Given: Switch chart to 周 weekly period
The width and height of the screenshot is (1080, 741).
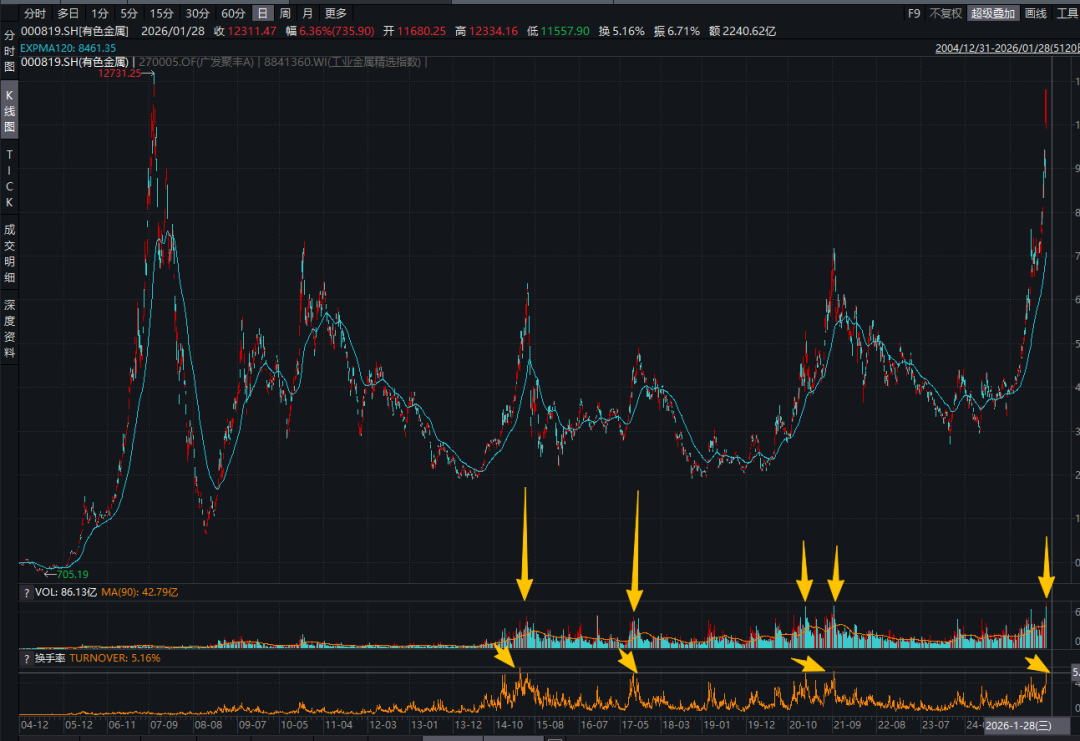Looking at the screenshot, I should pos(285,13).
